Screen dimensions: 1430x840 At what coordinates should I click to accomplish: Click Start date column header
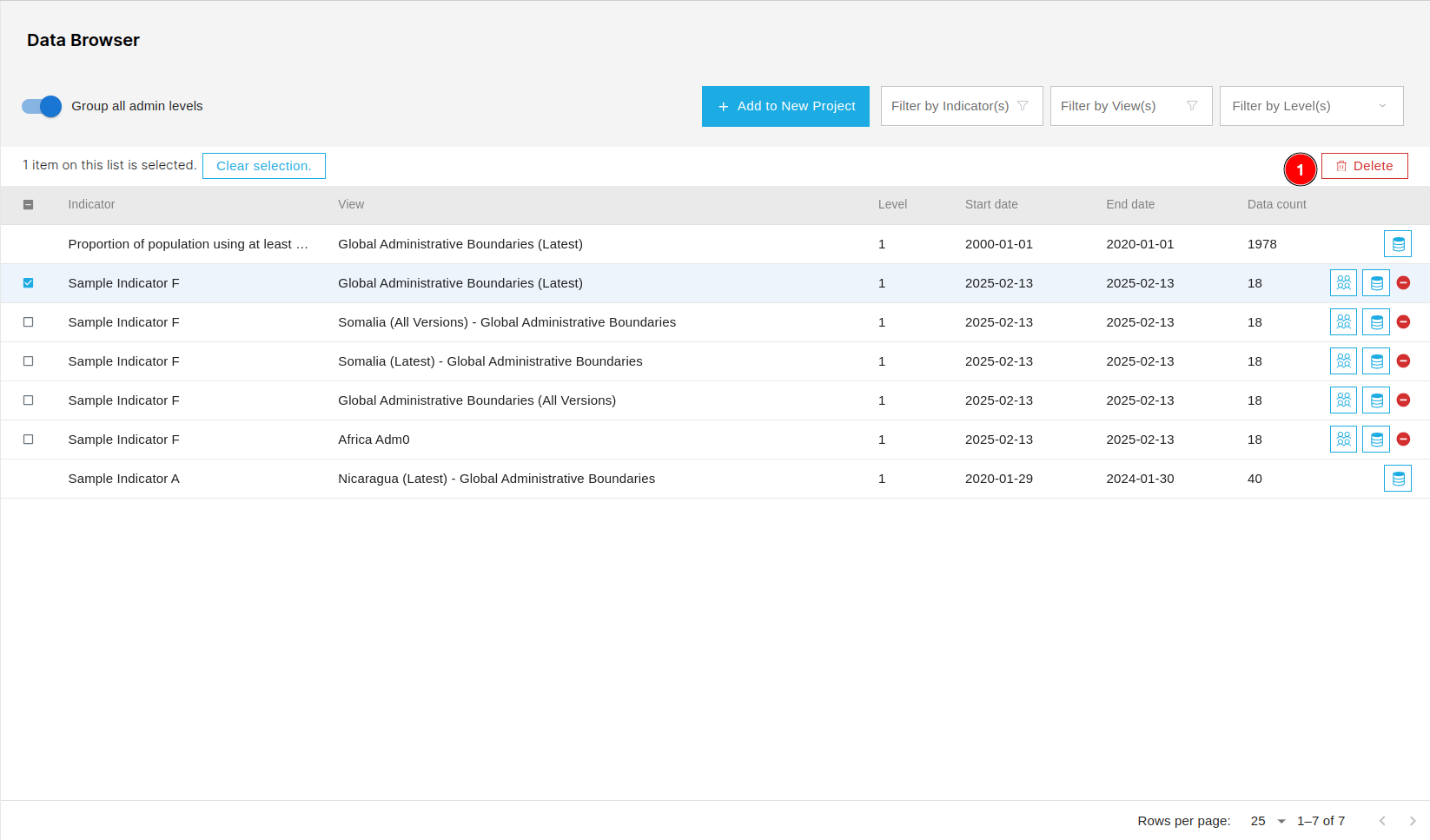991,205
